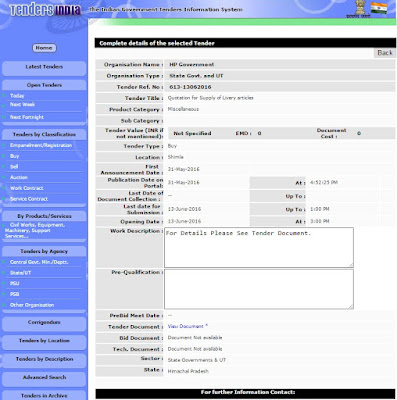
Task: Click the View Document link
Action: (x=187, y=326)
